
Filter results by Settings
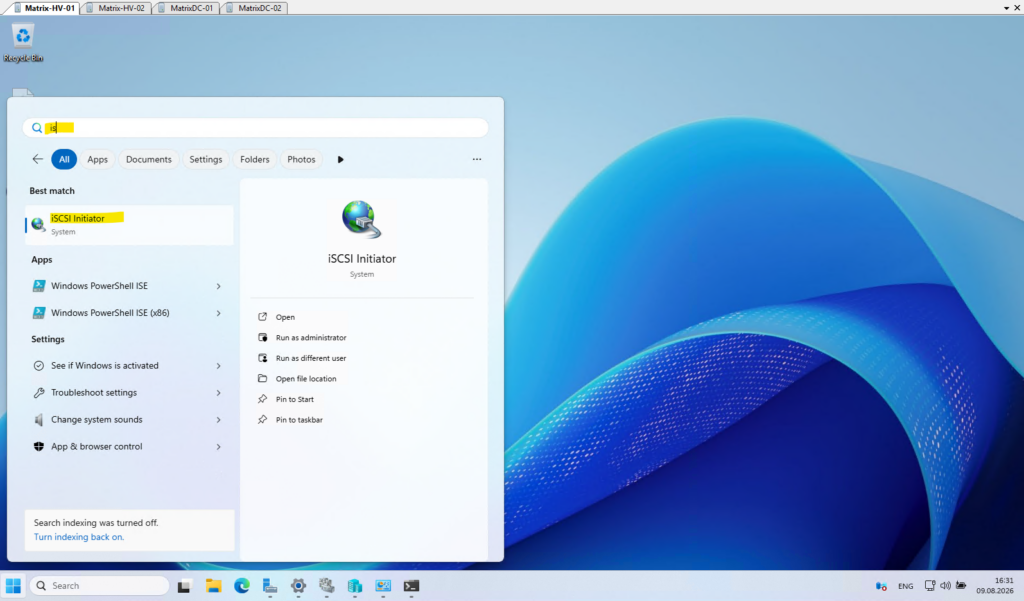coord(206,159)
